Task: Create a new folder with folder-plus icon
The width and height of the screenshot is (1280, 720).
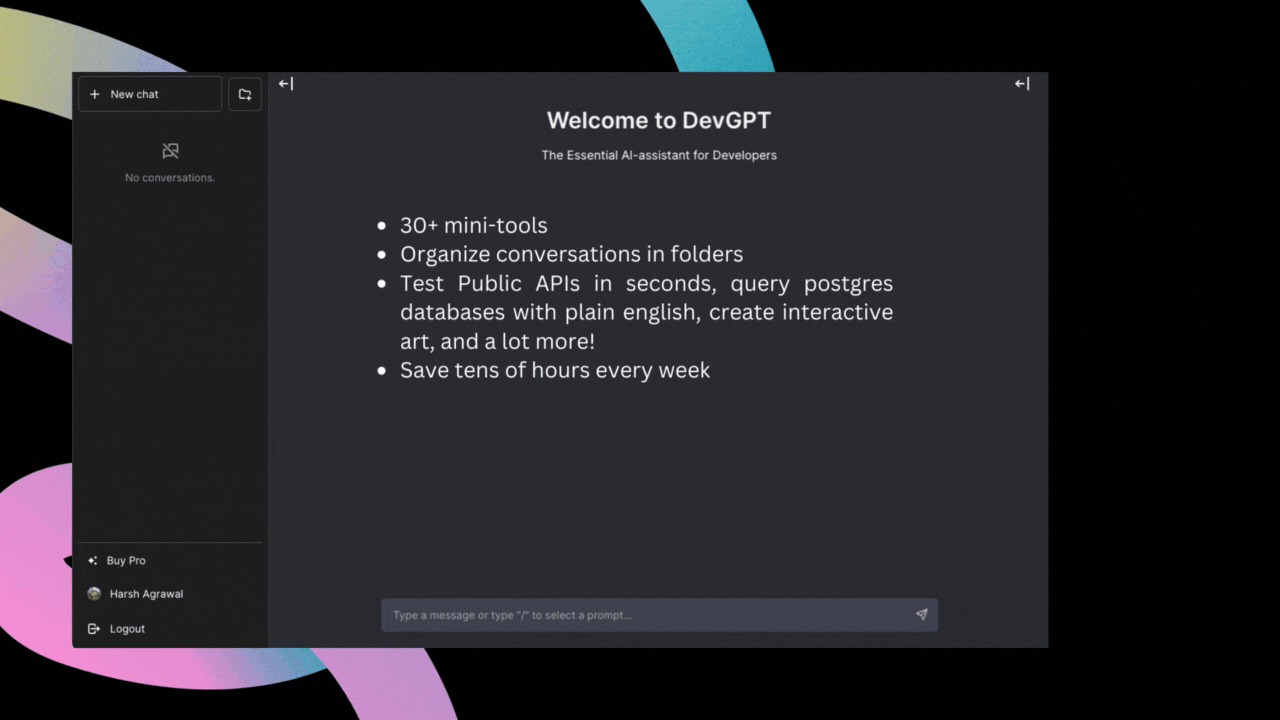Action: pyautogui.click(x=245, y=94)
